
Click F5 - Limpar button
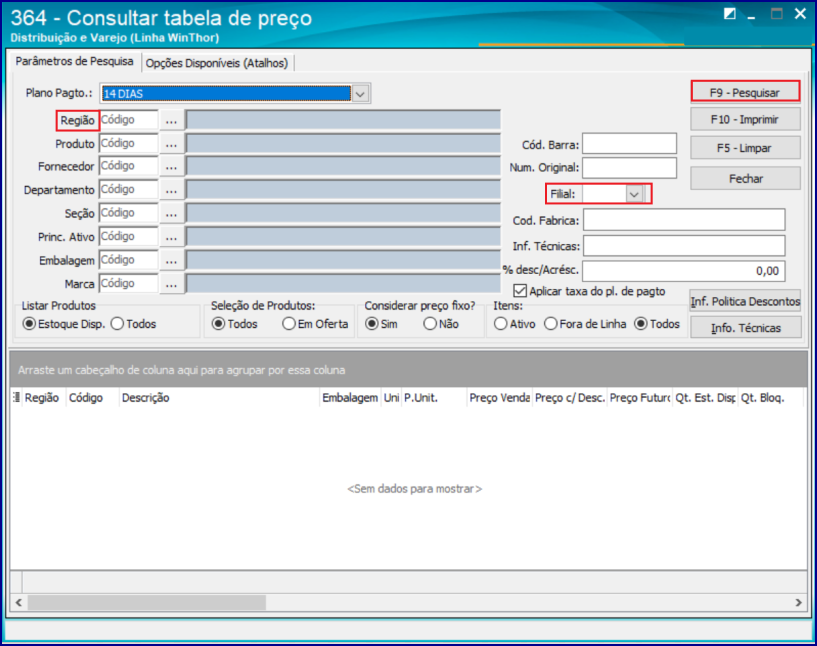point(745,148)
